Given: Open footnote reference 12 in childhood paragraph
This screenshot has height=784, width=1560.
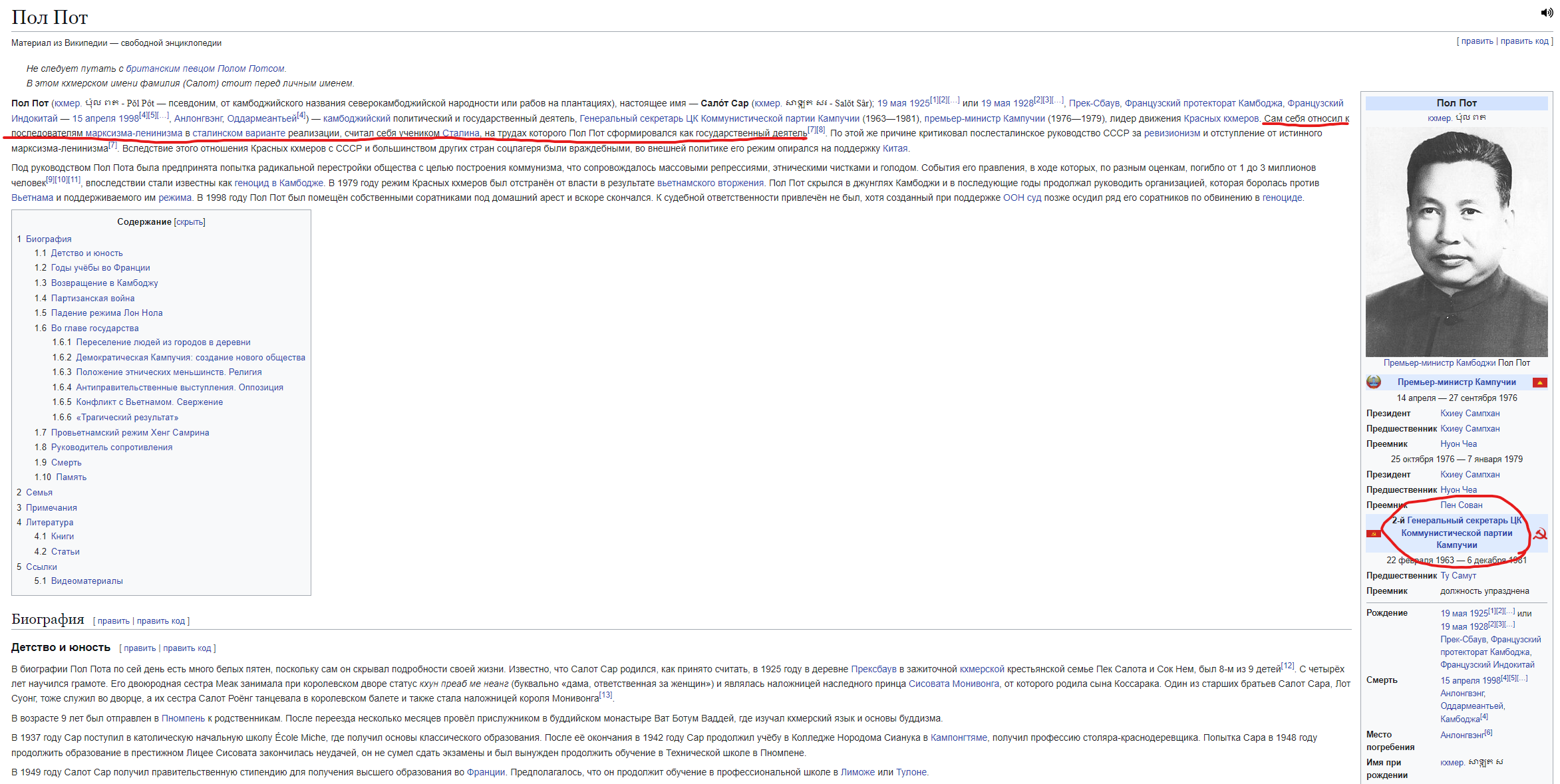Looking at the screenshot, I should [1287, 666].
